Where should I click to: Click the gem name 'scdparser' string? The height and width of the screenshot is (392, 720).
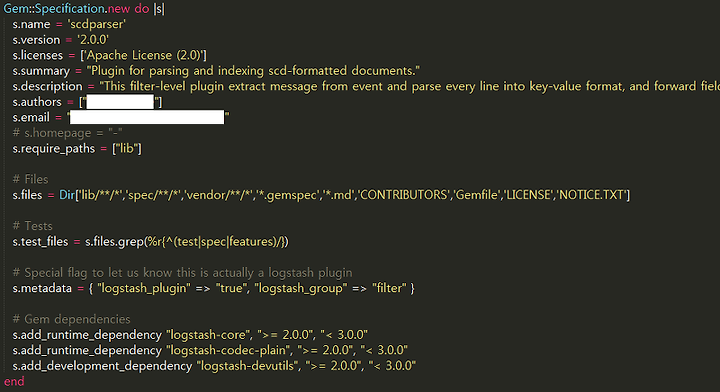tap(97, 24)
